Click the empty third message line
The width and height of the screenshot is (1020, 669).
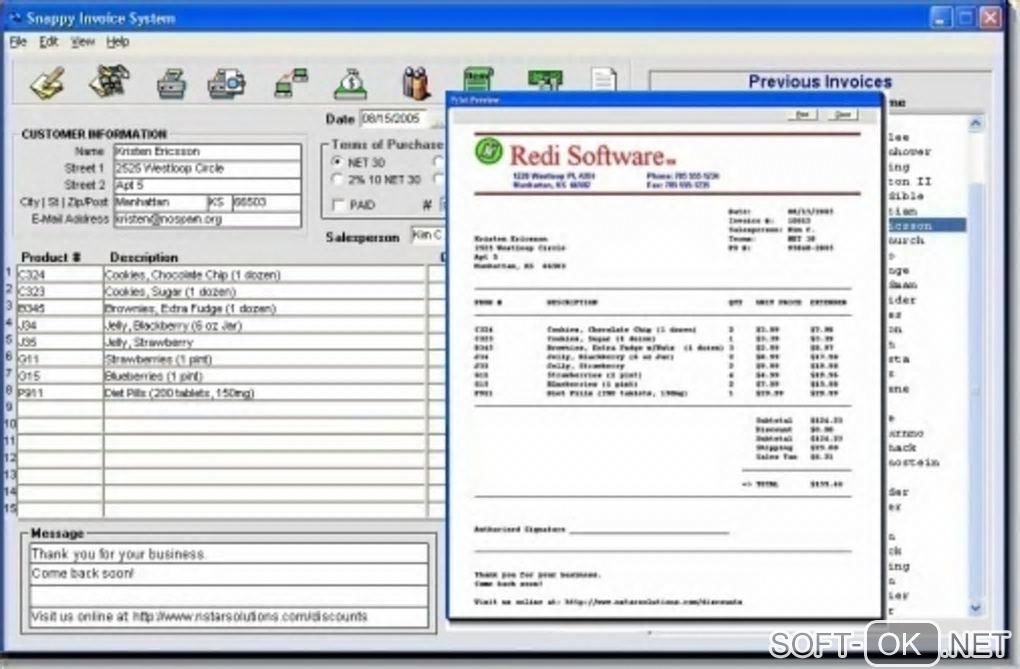pyautogui.click(x=229, y=595)
